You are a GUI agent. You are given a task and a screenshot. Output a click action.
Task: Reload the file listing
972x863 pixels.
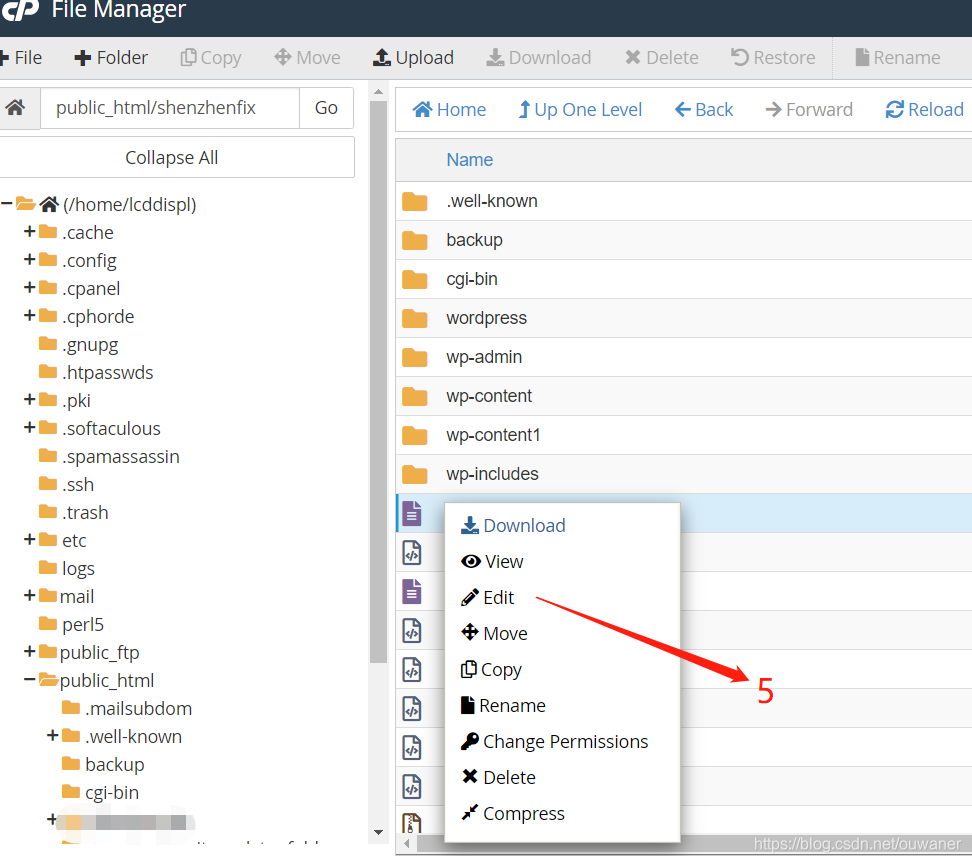coord(924,110)
